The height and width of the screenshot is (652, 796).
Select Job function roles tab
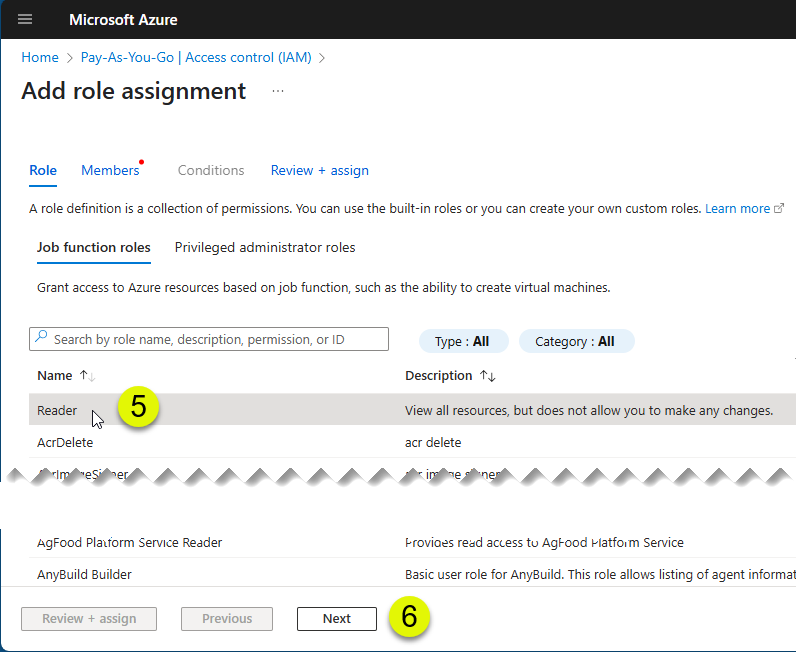click(x=94, y=247)
